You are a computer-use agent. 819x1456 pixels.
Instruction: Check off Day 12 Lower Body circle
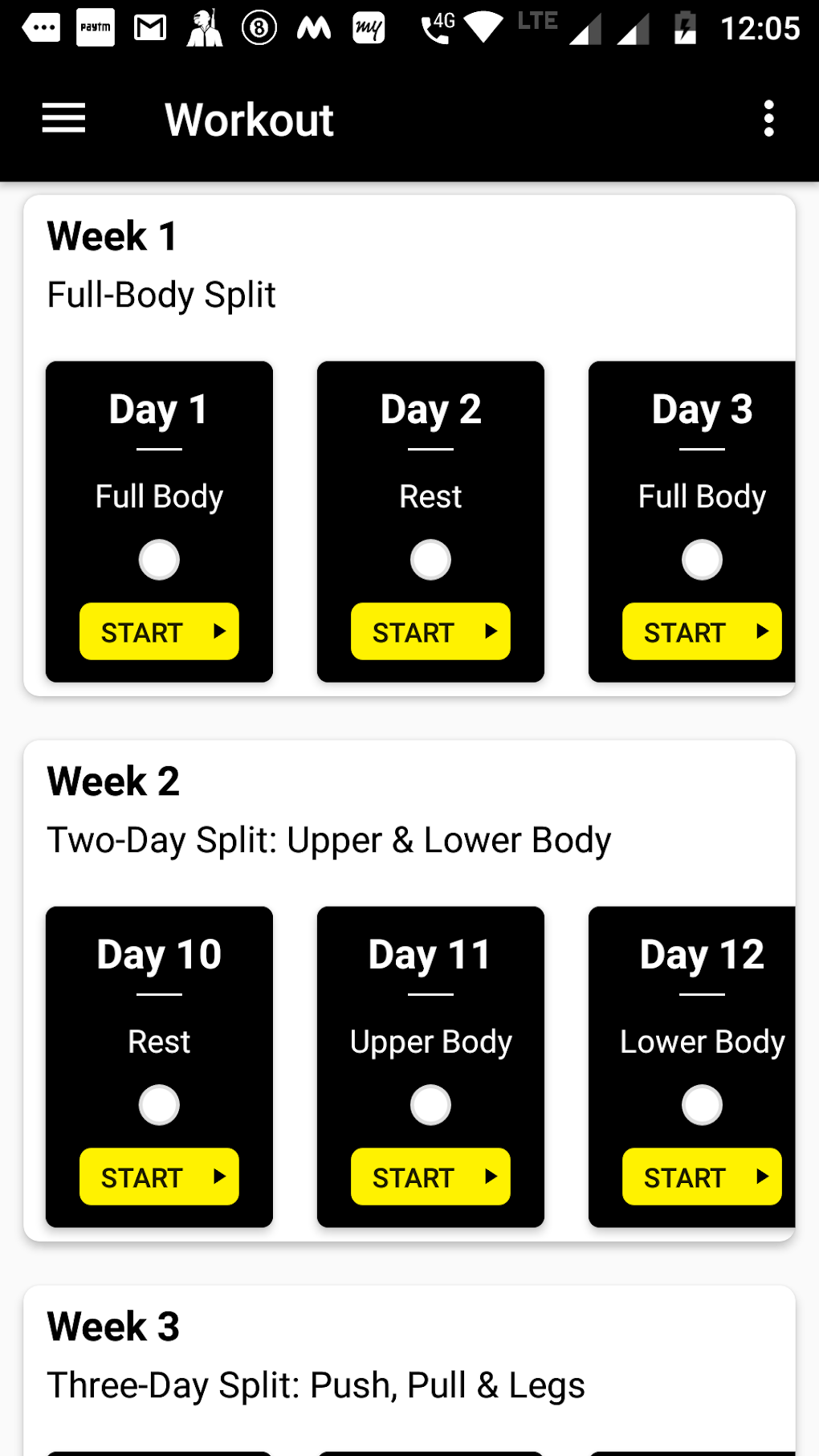coord(702,1105)
